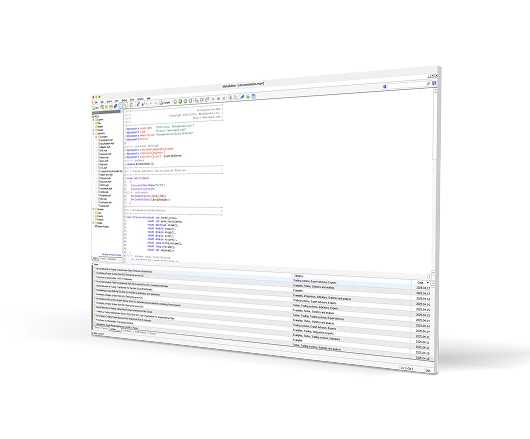
Task: Click the Ln 1, Col 1 status bar entry
Action: coord(407,368)
